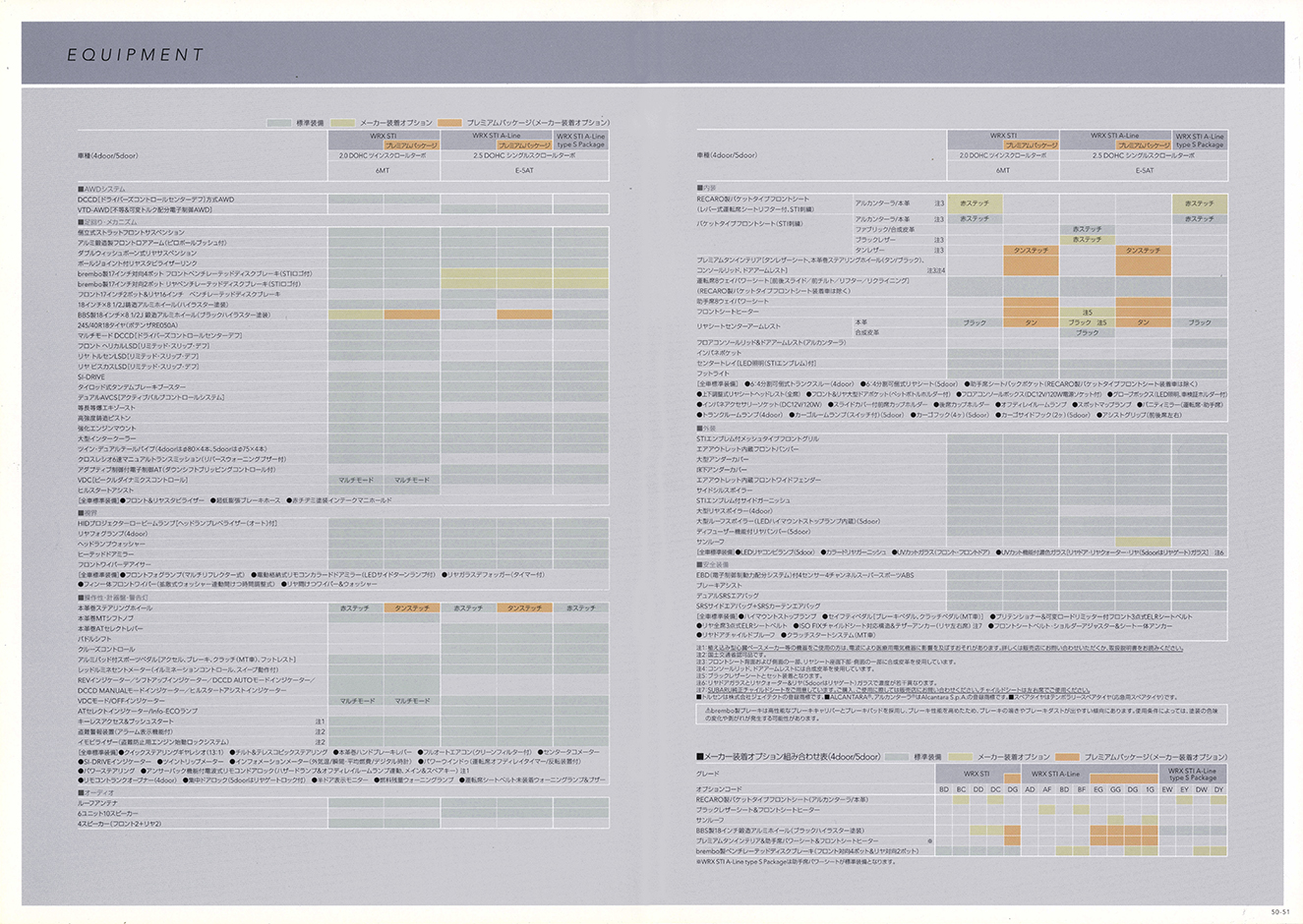Click the '等長等爆エキゾースト' row label
Image resolution: width=1303 pixels, height=924 pixels.
coord(106,408)
